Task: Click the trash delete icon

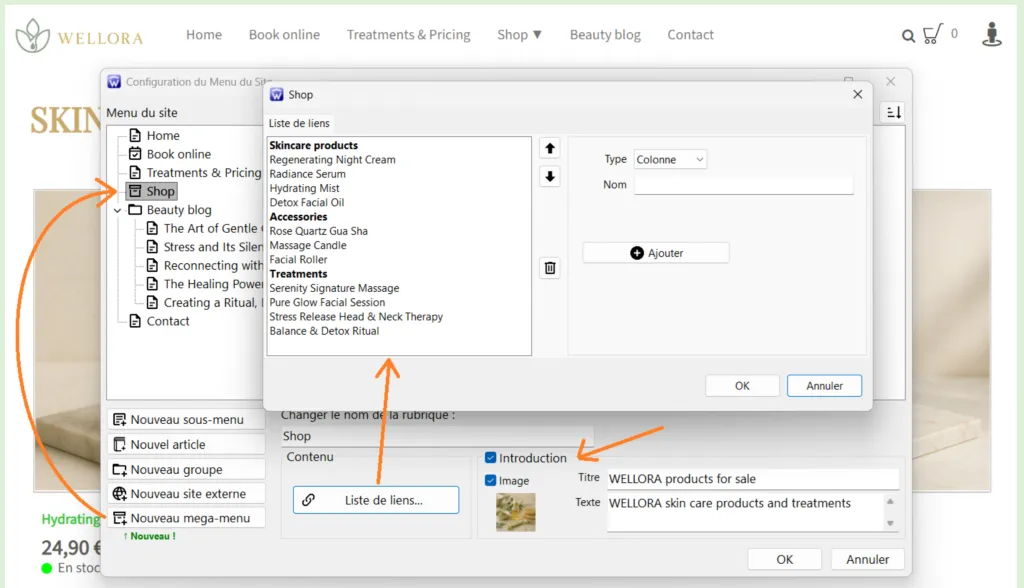Action: coord(550,268)
